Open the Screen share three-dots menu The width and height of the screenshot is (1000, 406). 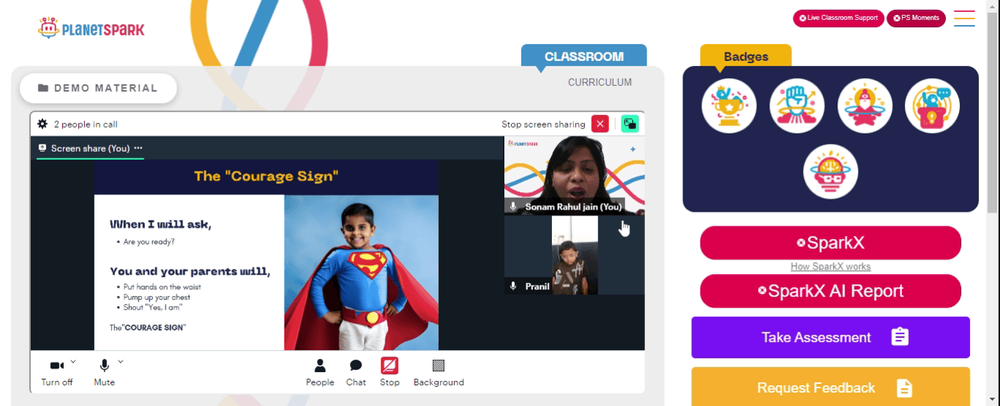138,148
